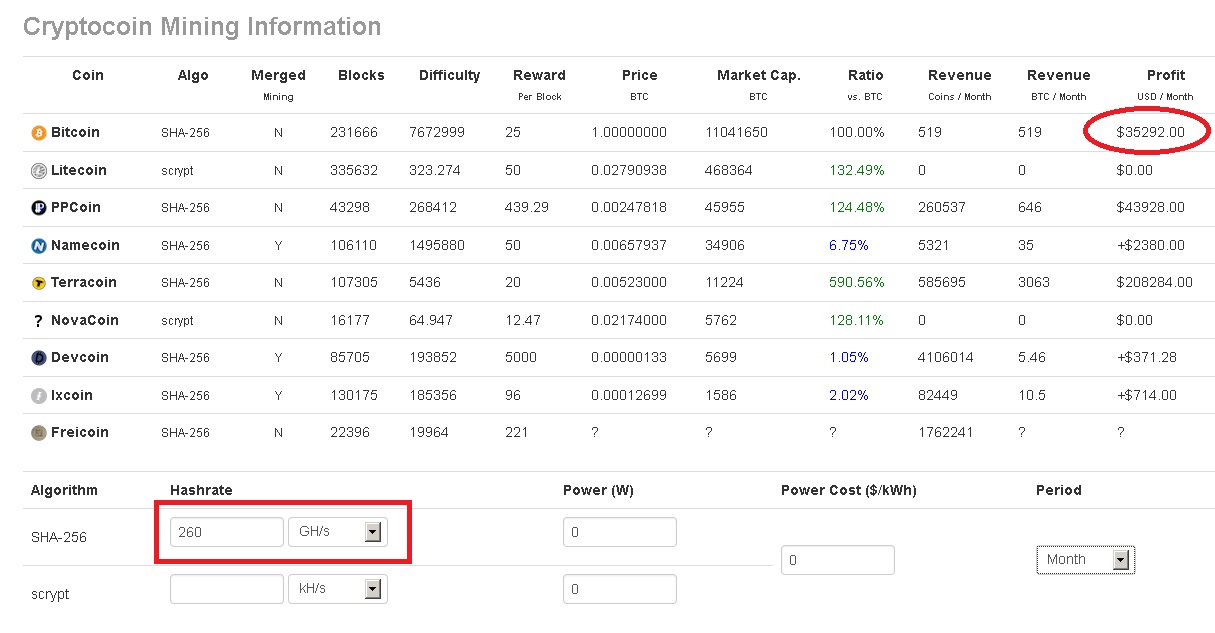The width and height of the screenshot is (1215, 633).
Task: Click the SHA-256 hashrate field showing 260
Action: (x=227, y=532)
